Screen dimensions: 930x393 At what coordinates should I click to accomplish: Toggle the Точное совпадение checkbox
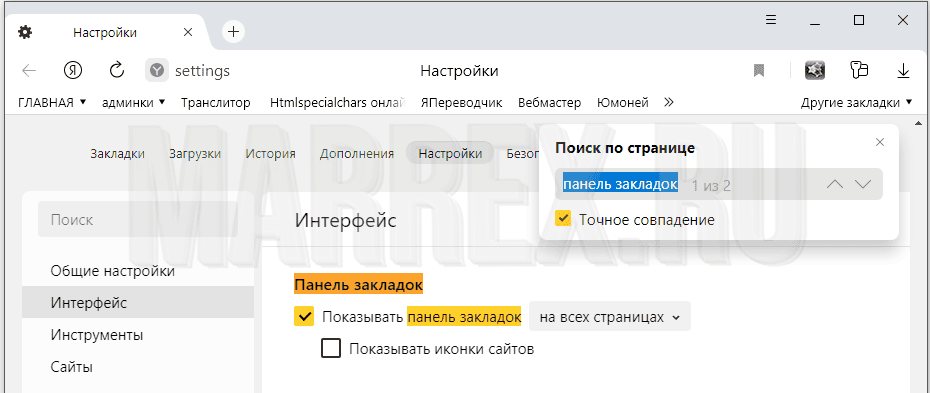[x=563, y=219]
